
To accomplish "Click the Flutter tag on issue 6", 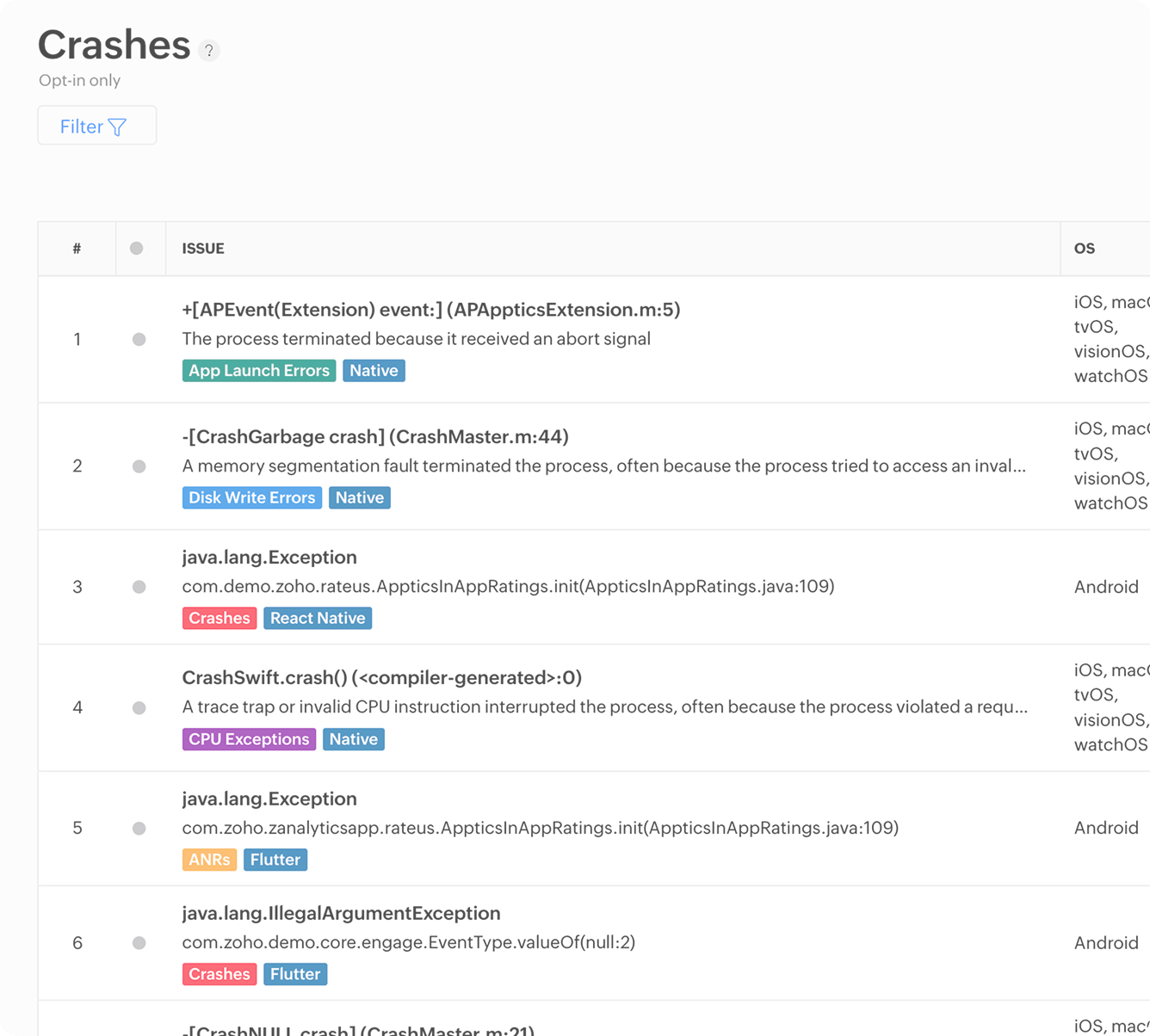I will [x=295, y=973].
